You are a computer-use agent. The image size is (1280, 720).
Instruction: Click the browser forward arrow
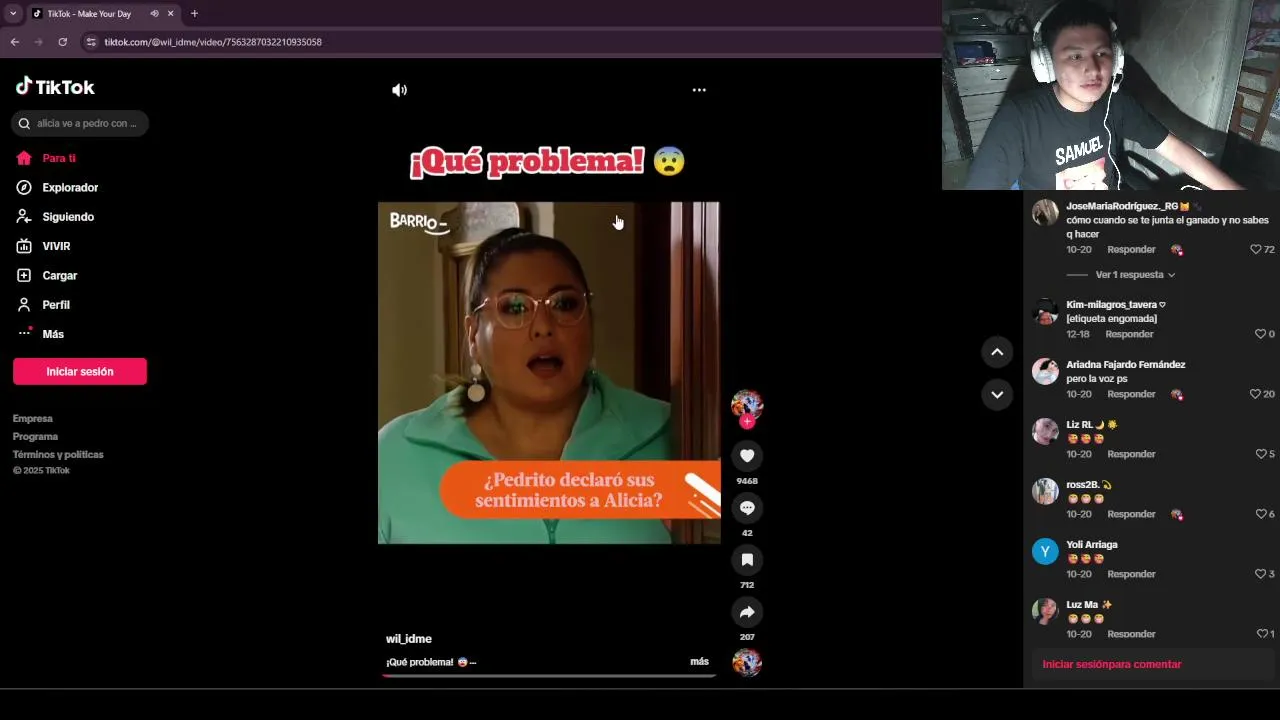tap(39, 42)
